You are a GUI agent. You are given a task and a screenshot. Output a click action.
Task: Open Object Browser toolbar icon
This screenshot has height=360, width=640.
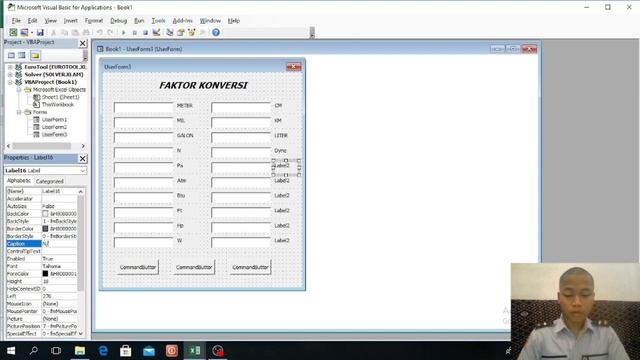[191, 32]
